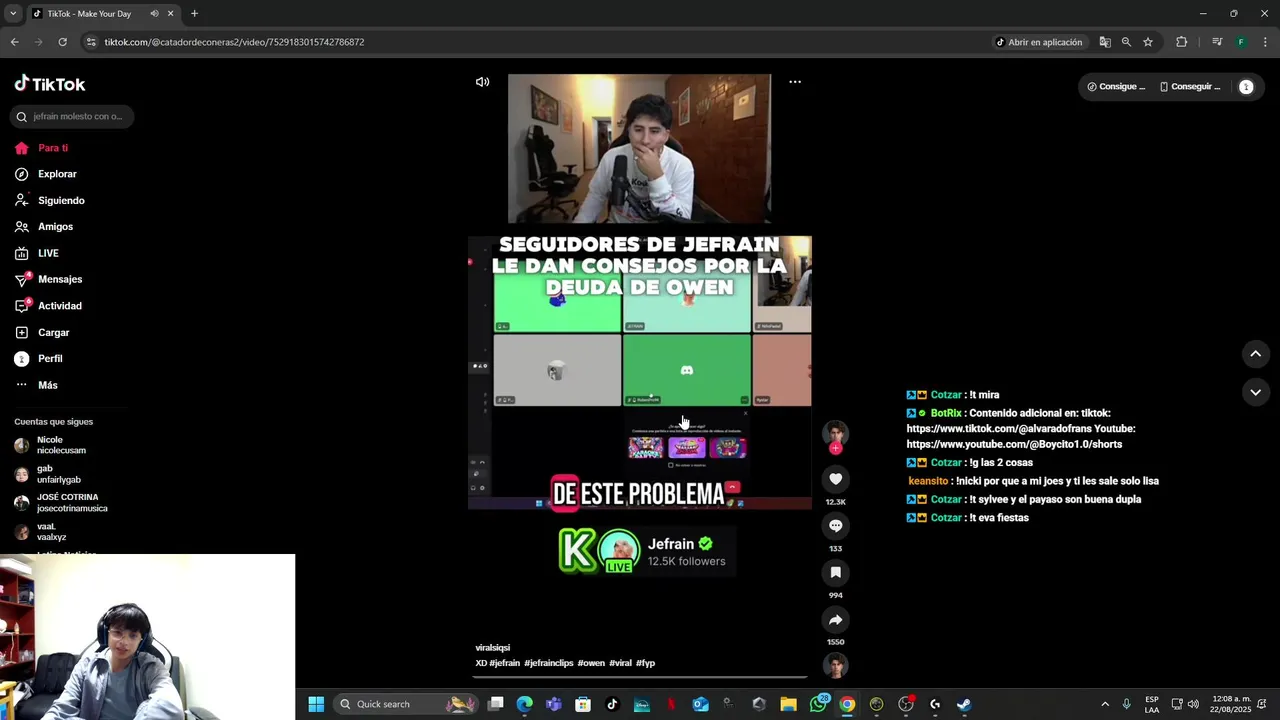
Task: Click the #viral hashtag
Action: click(621, 663)
